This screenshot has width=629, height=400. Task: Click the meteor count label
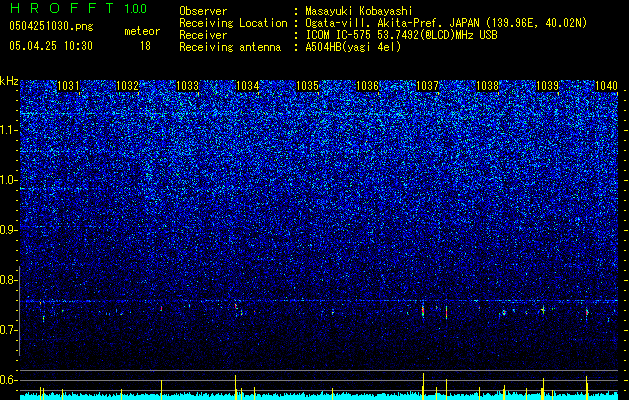(142, 31)
